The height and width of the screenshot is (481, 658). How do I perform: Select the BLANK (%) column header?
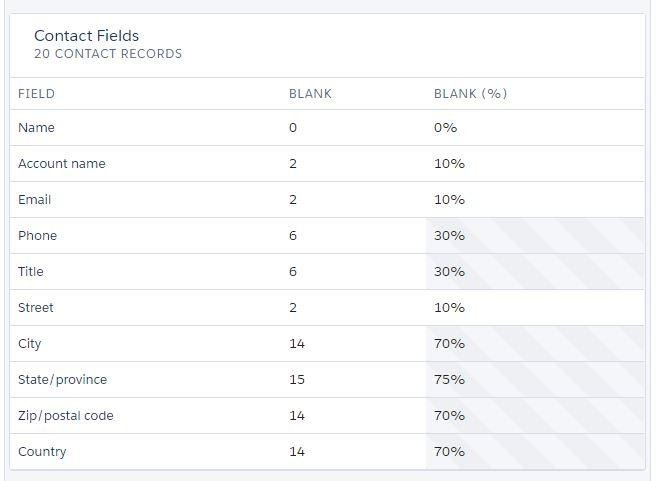470,94
